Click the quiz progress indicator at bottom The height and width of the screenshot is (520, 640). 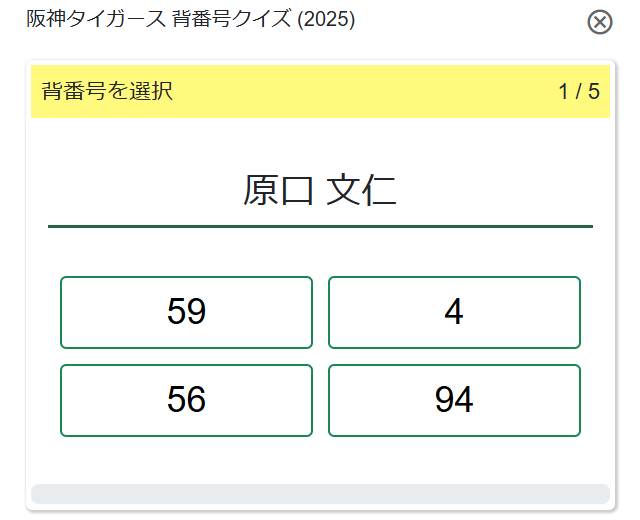click(x=320, y=494)
